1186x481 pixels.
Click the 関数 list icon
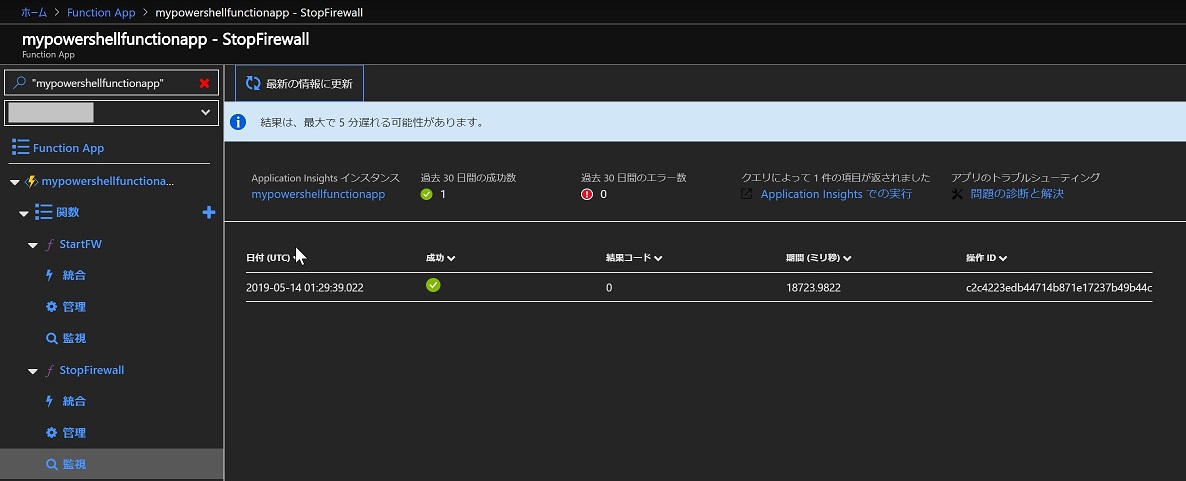click(x=43, y=213)
